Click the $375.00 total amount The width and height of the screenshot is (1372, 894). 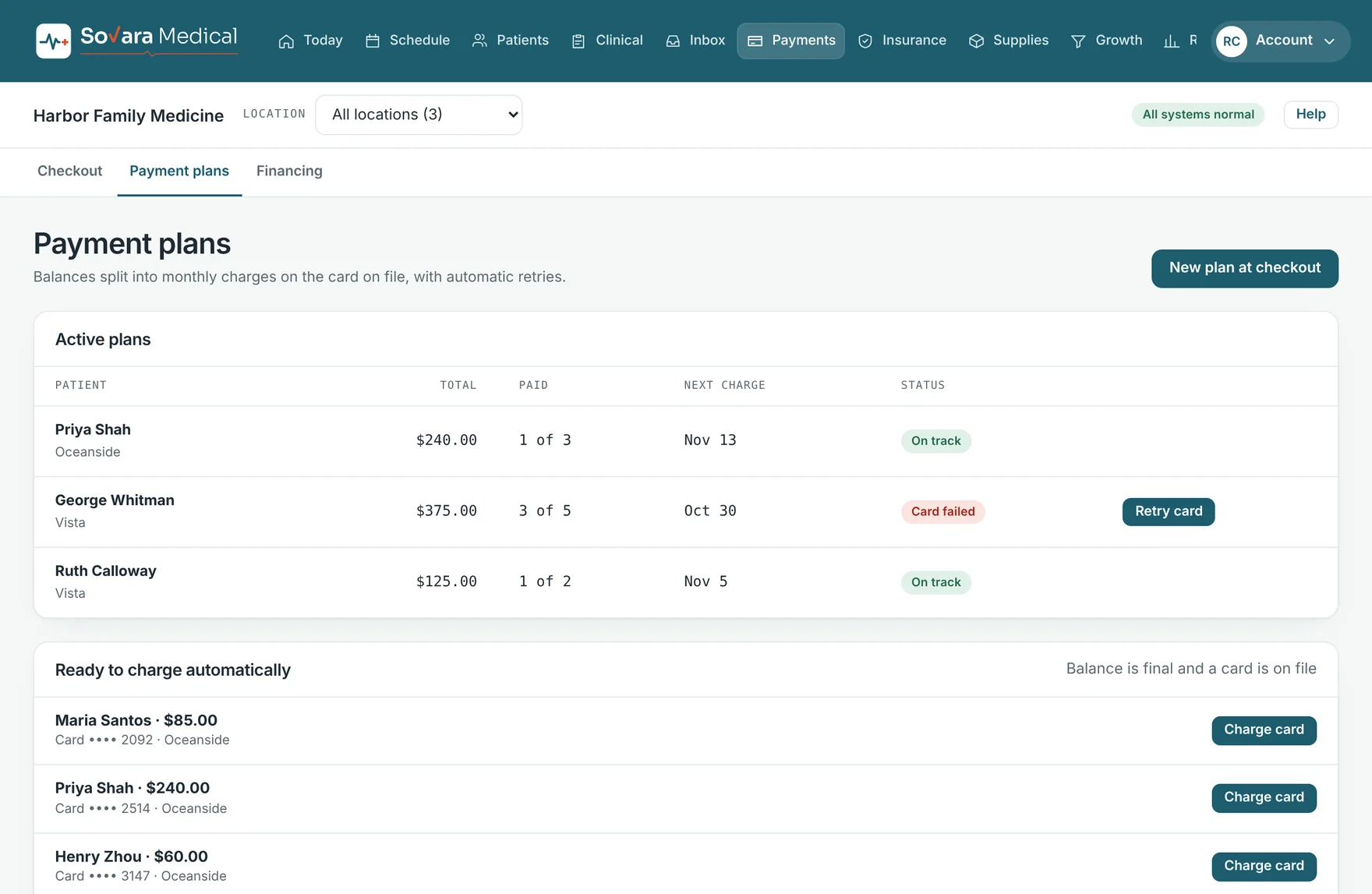pyautogui.click(x=447, y=511)
